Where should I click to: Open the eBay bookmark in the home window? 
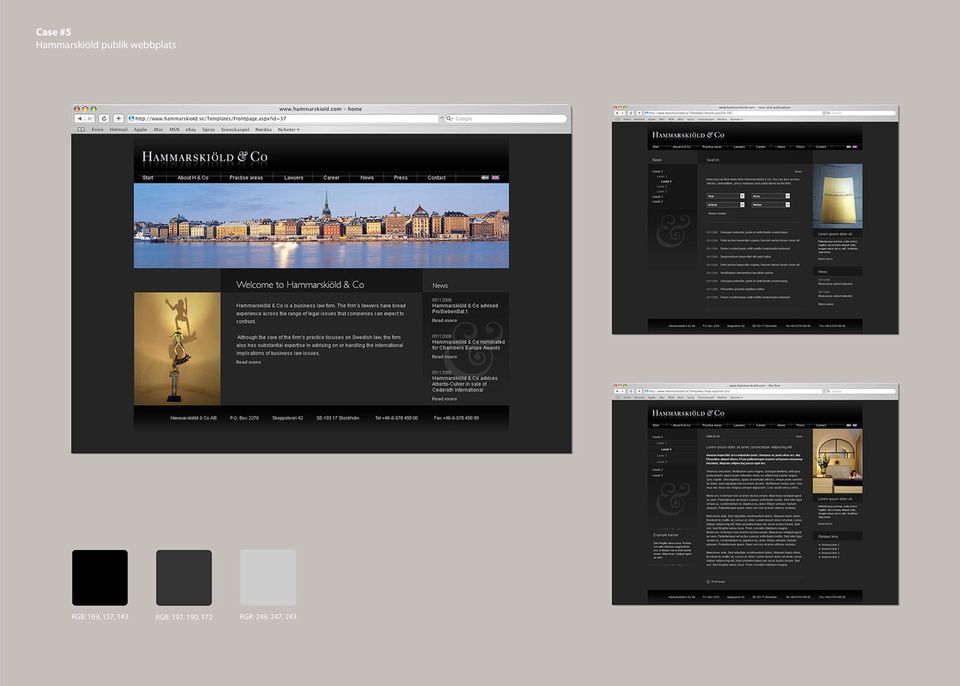point(191,130)
